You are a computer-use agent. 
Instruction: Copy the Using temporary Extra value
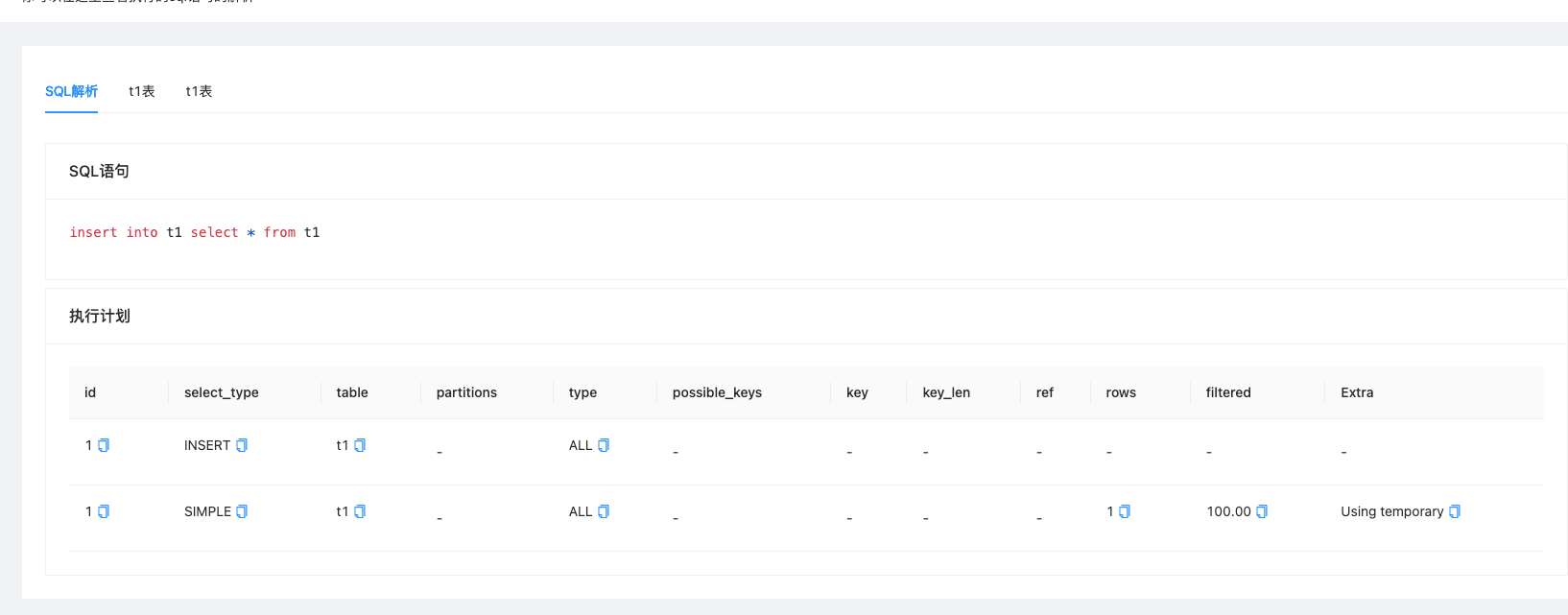click(1455, 511)
